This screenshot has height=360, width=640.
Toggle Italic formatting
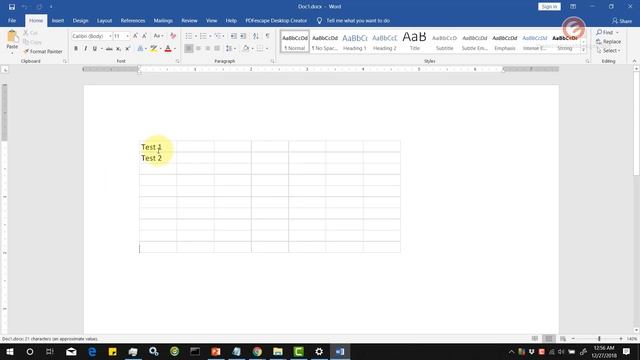(x=85, y=49)
